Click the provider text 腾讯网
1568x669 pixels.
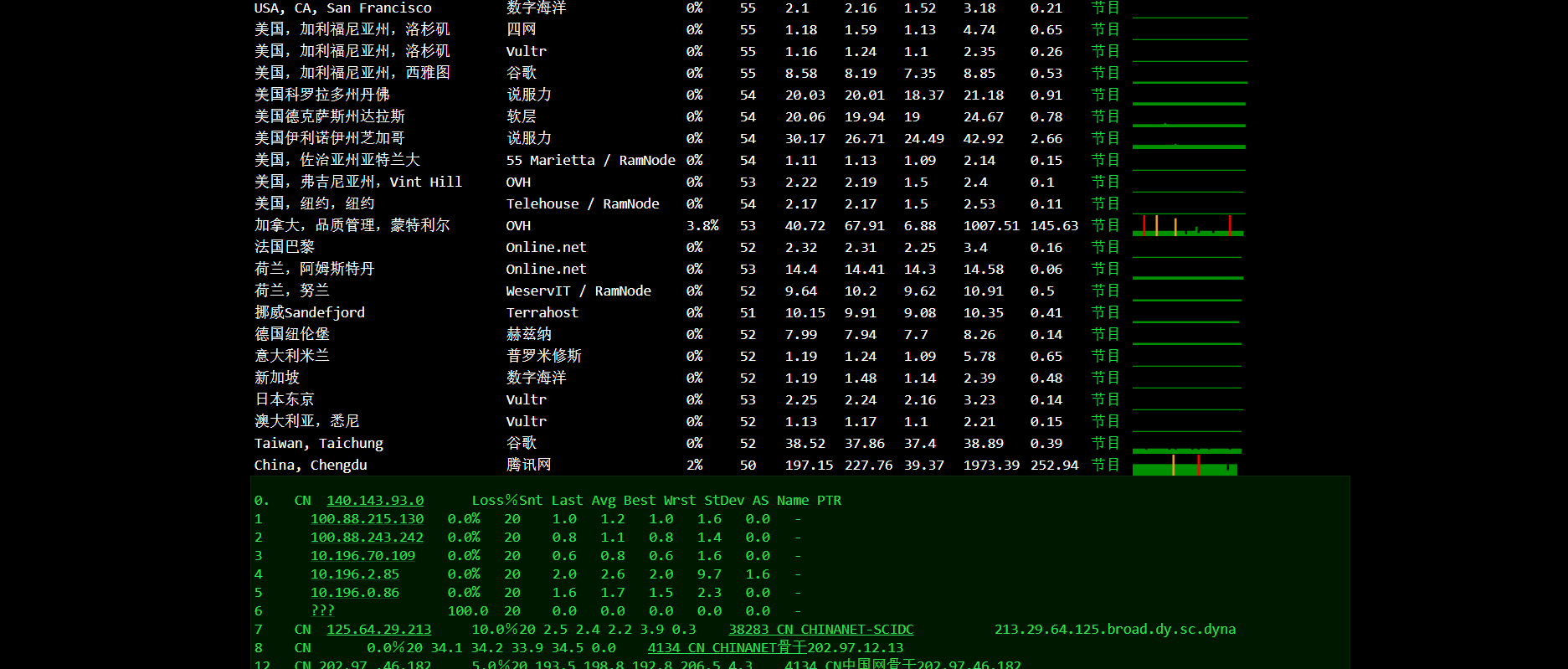(529, 465)
